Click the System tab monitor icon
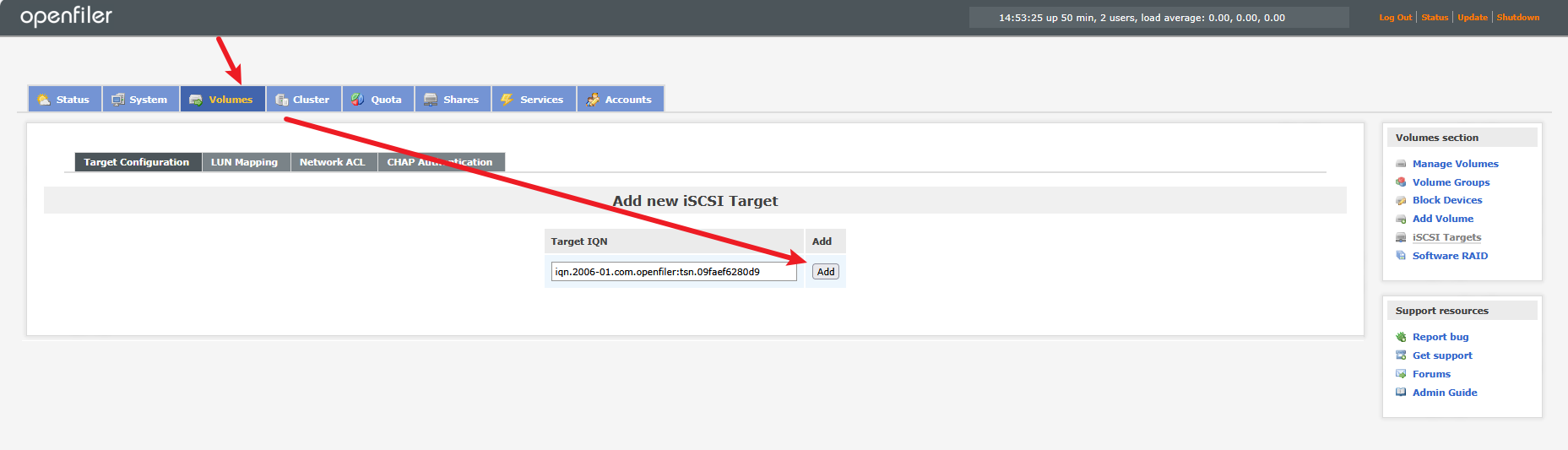 118,100
